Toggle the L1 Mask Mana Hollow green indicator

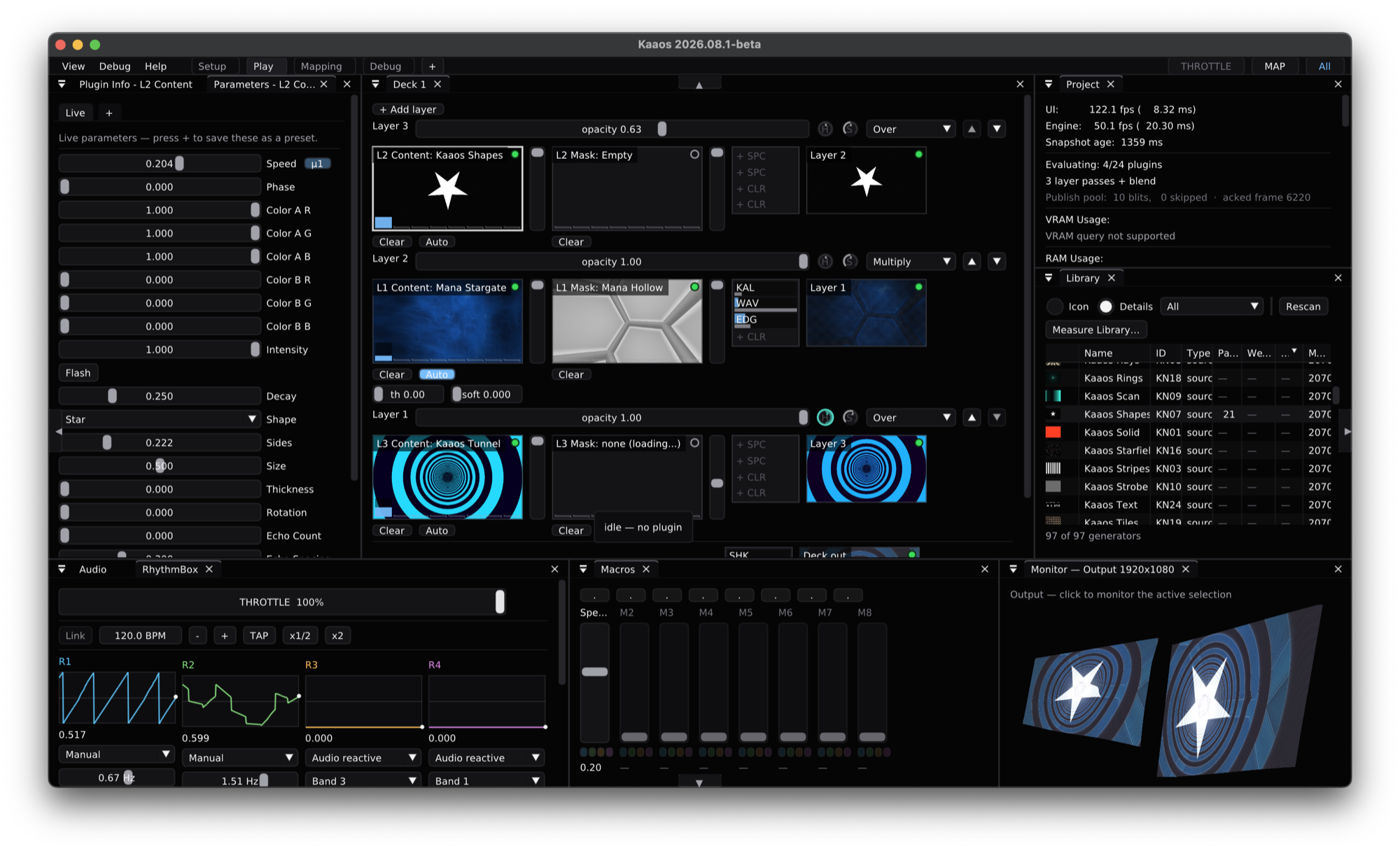(x=694, y=287)
